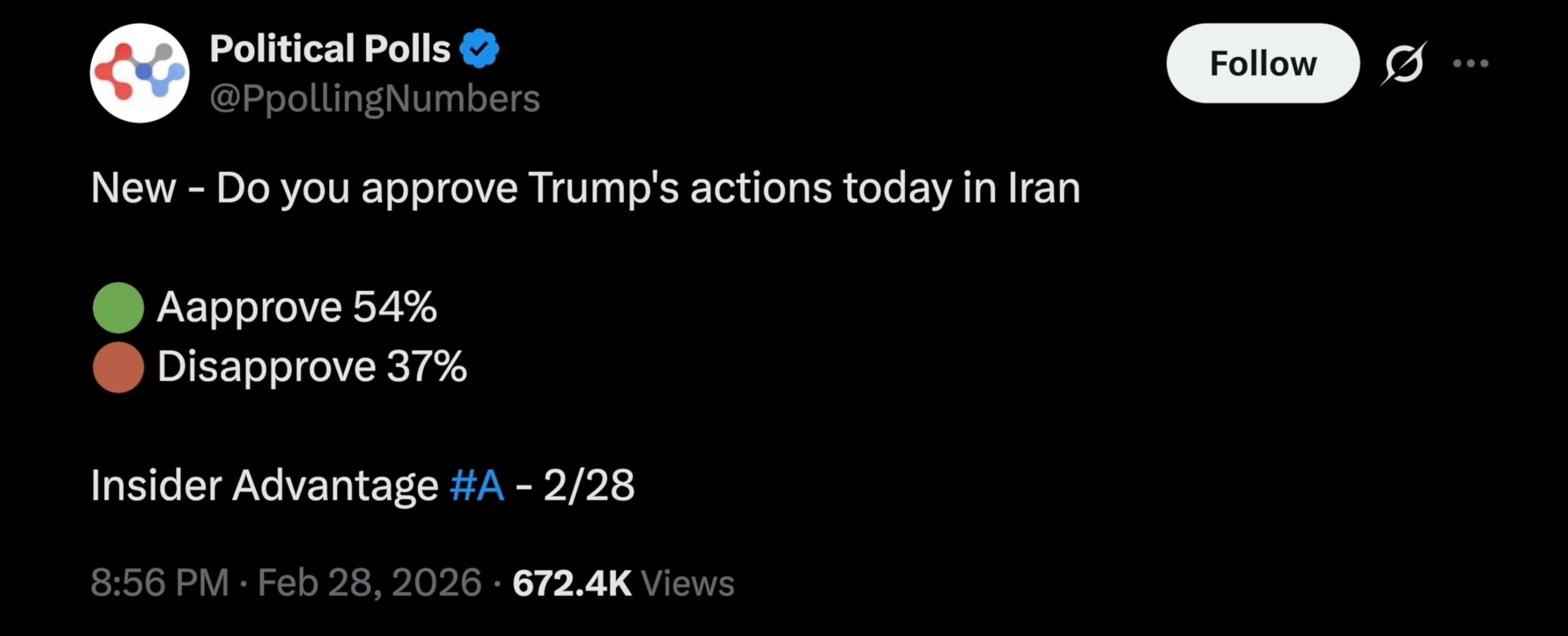Image resolution: width=1568 pixels, height=636 pixels.
Task: Click the #A hashtag link
Action: tap(477, 484)
